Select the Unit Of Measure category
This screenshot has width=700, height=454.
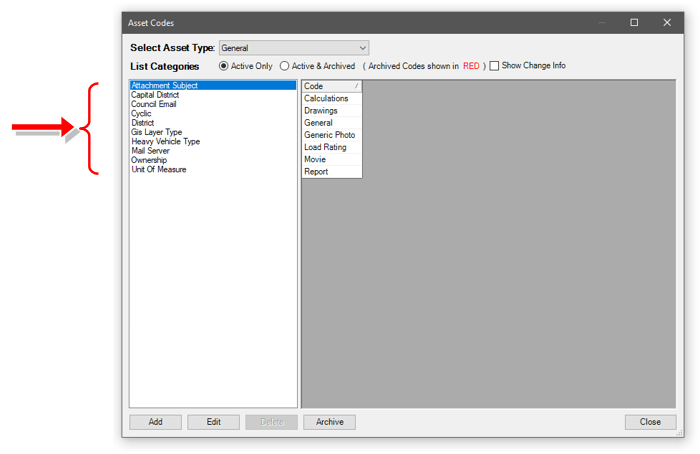point(159,170)
